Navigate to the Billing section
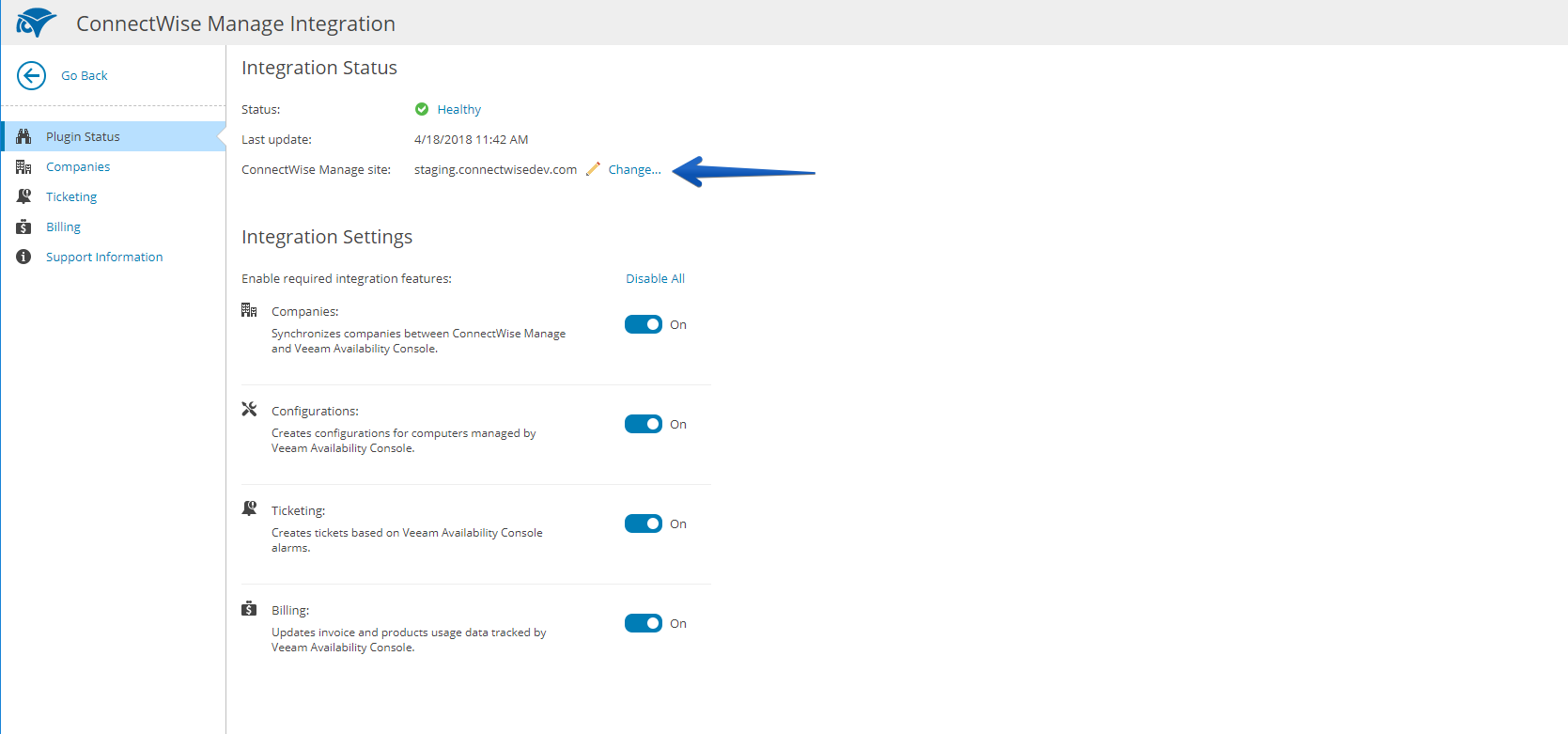Screen dimensions: 1568x734 coord(63,226)
